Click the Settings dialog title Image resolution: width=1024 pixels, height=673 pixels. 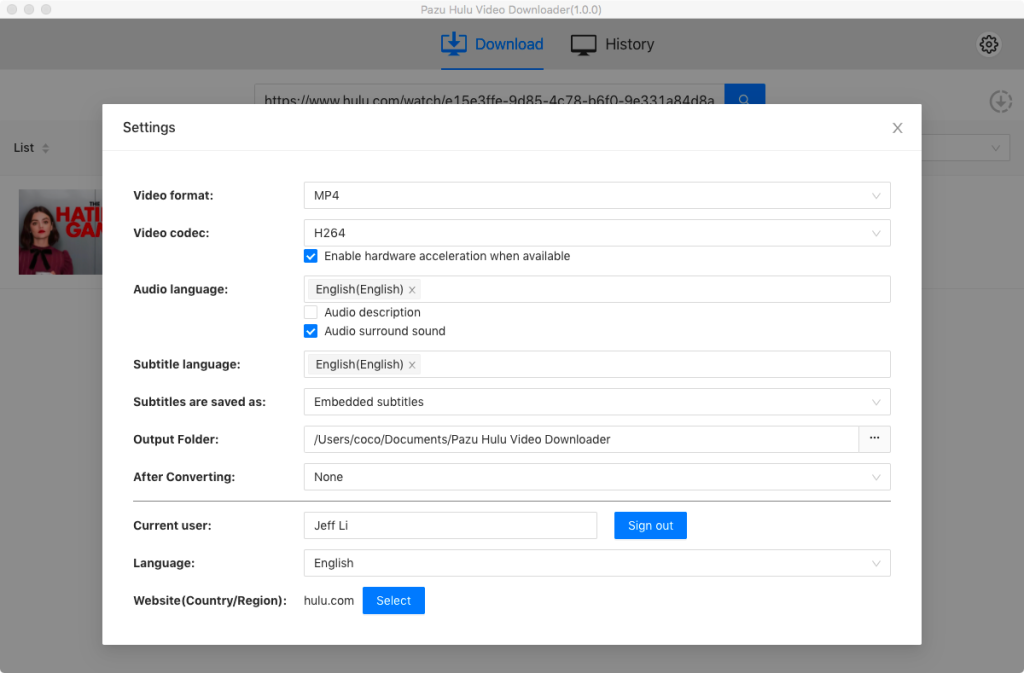[149, 127]
